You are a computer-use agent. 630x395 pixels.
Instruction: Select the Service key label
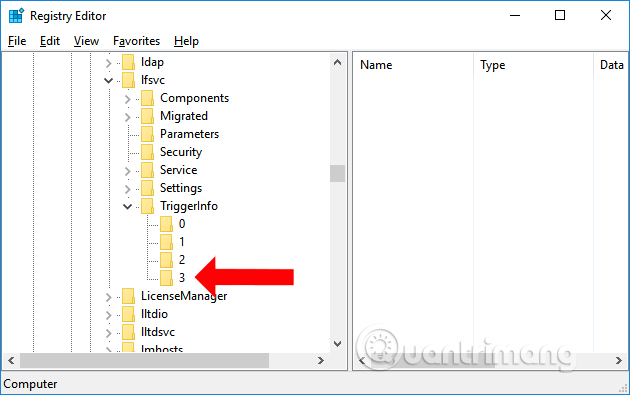pyautogui.click(x=178, y=170)
